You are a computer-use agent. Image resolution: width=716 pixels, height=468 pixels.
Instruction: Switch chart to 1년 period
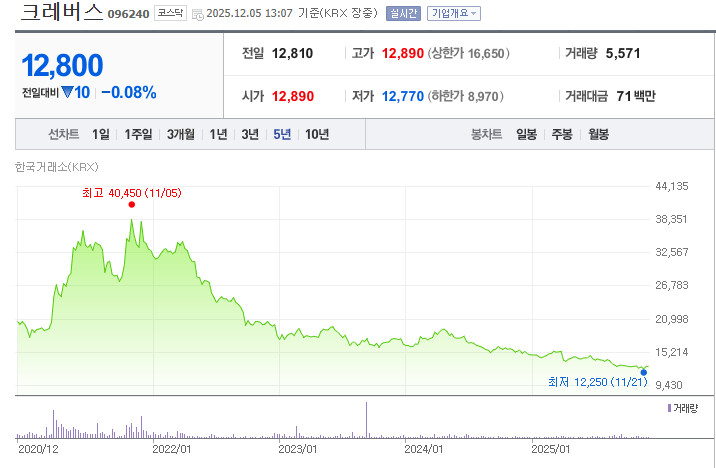tap(218, 134)
